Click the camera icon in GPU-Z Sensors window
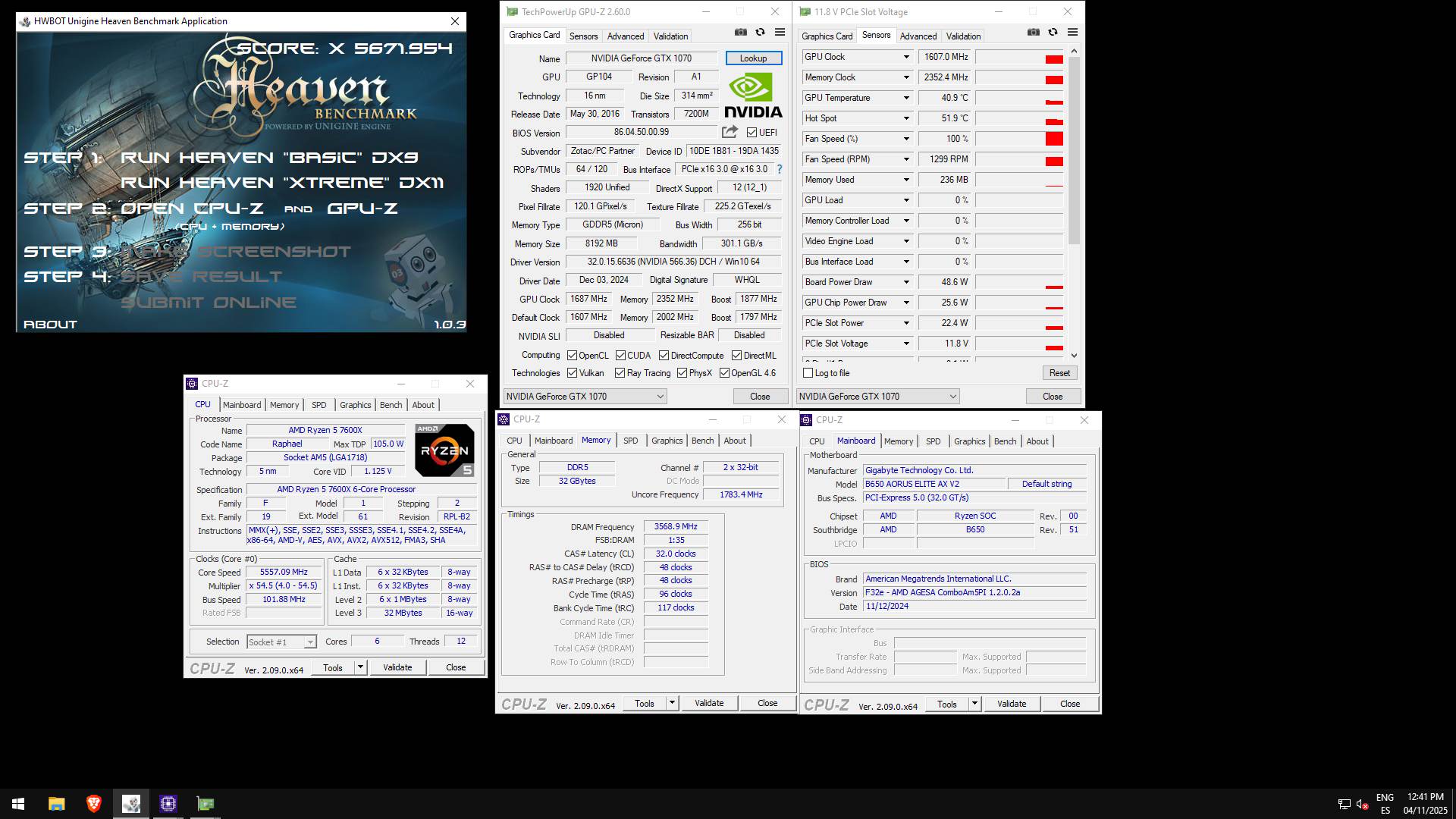Viewport: 1456px width, 819px height. click(x=1033, y=32)
